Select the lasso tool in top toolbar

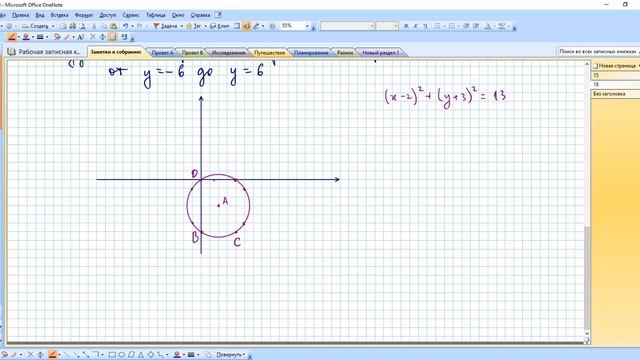[x=57, y=37]
